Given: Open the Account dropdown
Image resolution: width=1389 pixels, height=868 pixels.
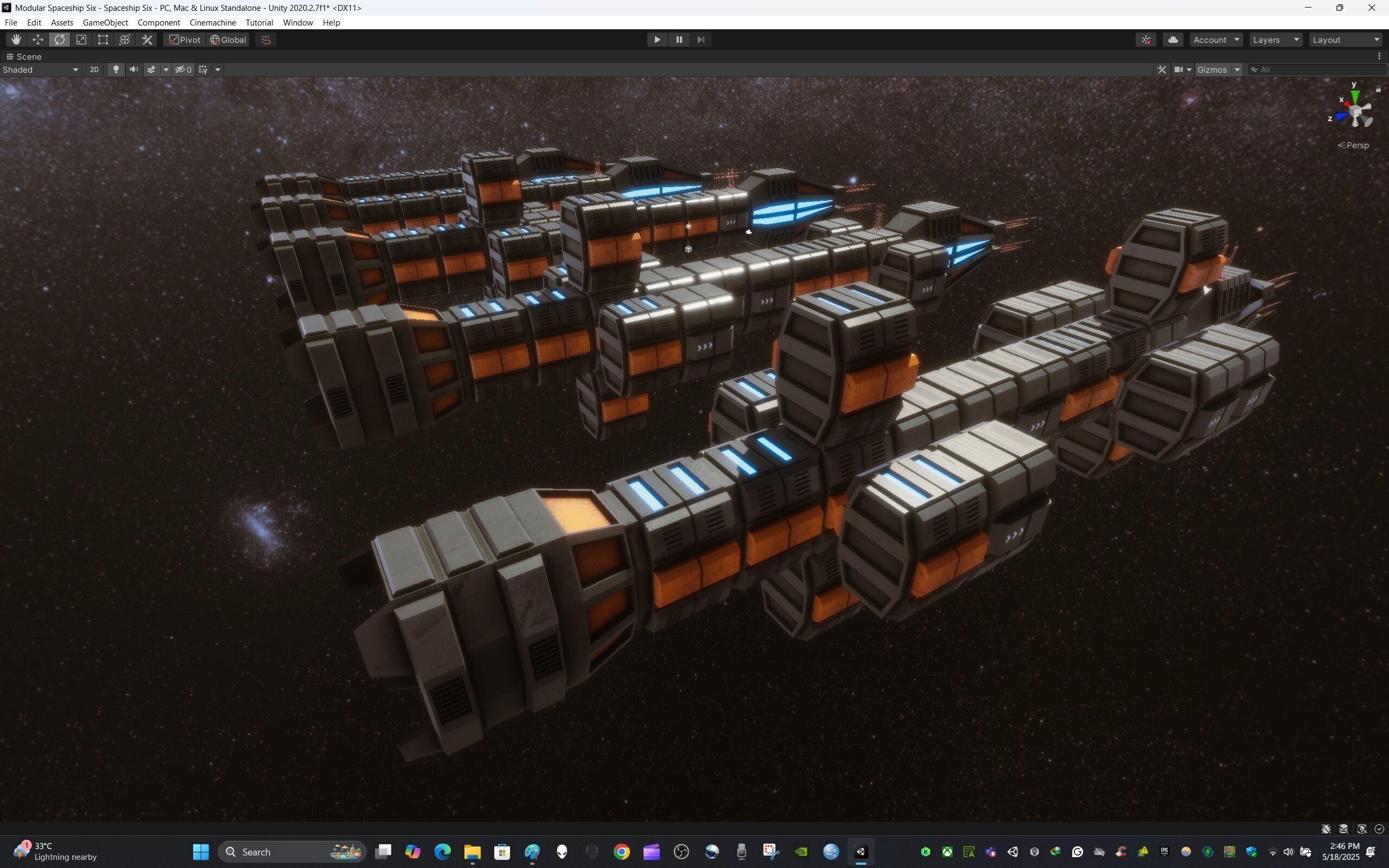Looking at the screenshot, I should click(x=1216, y=40).
